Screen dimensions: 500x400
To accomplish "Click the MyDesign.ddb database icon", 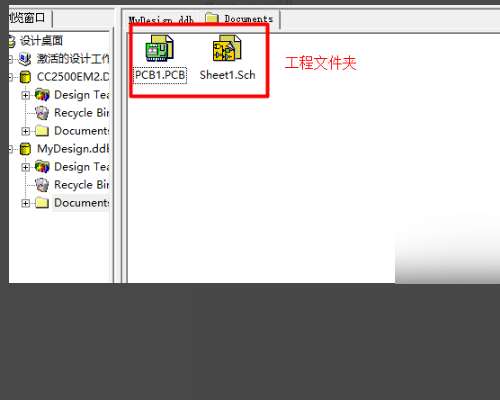I will coord(25,149).
